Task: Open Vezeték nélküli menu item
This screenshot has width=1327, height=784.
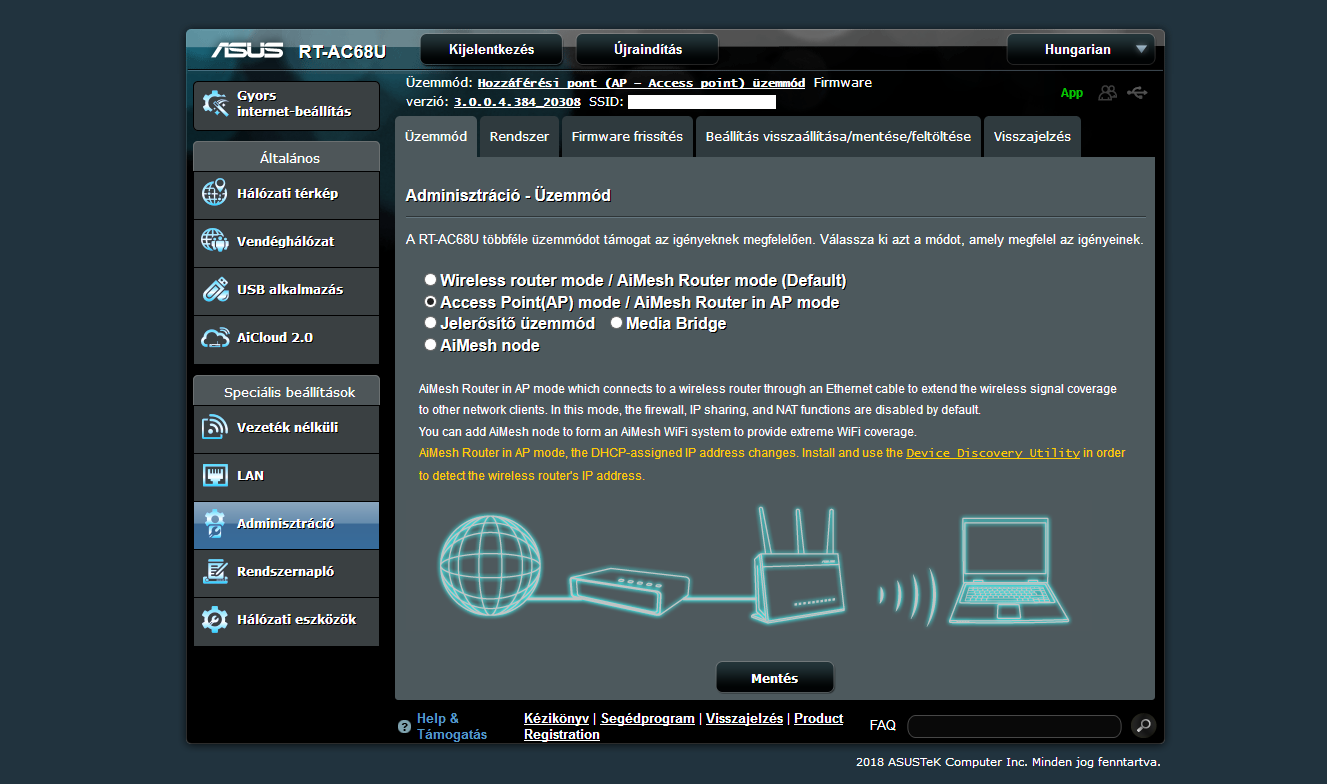Action: tap(286, 428)
